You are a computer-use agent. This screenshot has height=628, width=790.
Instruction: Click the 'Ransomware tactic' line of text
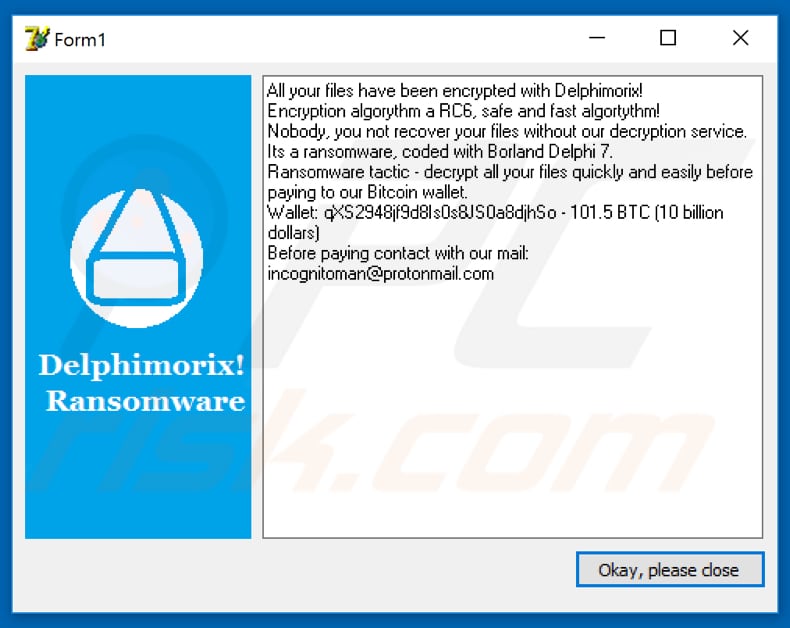point(510,172)
